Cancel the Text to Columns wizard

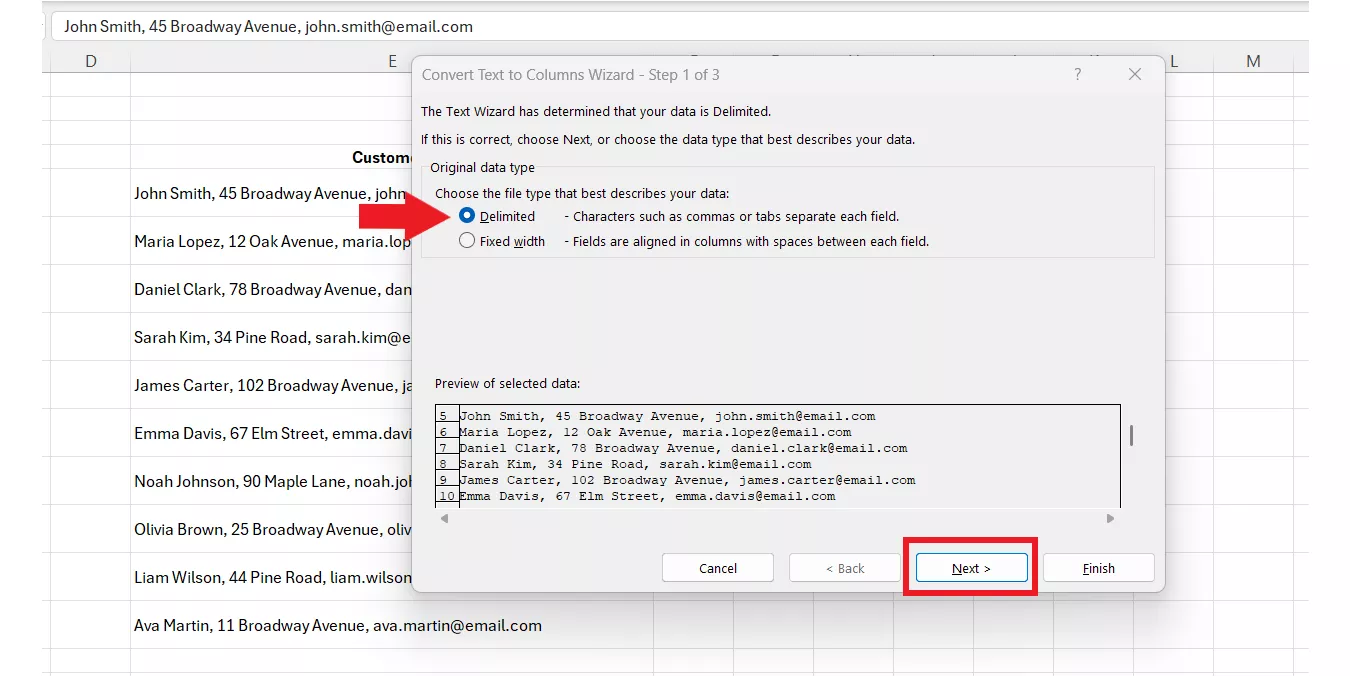[717, 567]
